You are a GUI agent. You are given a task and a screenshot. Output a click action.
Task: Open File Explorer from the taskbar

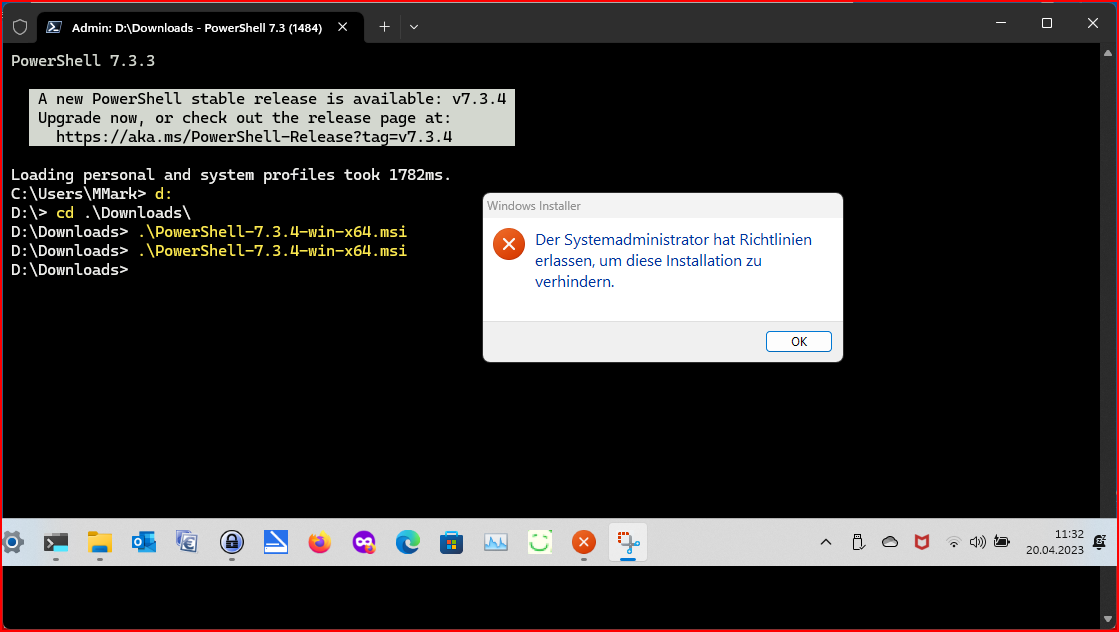tap(99, 542)
